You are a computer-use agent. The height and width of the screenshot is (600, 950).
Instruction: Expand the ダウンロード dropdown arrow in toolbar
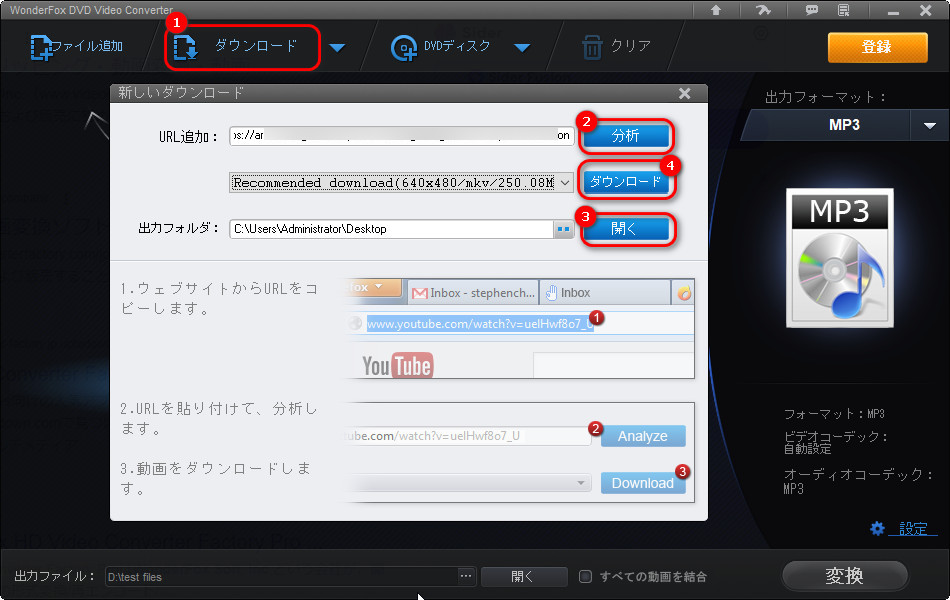pos(337,47)
